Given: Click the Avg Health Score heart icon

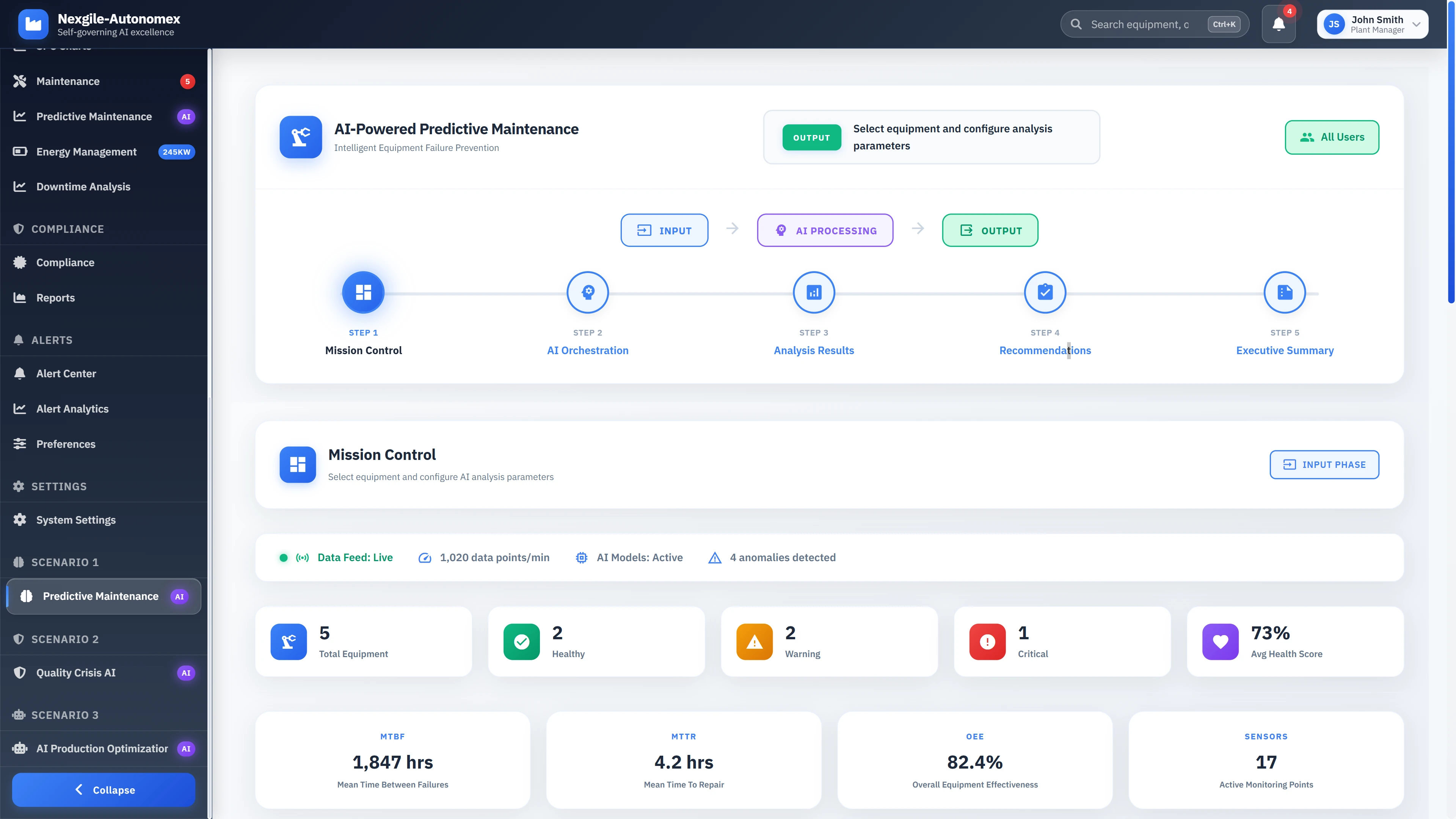Looking at the screenshot, I should click(1220, 642).
